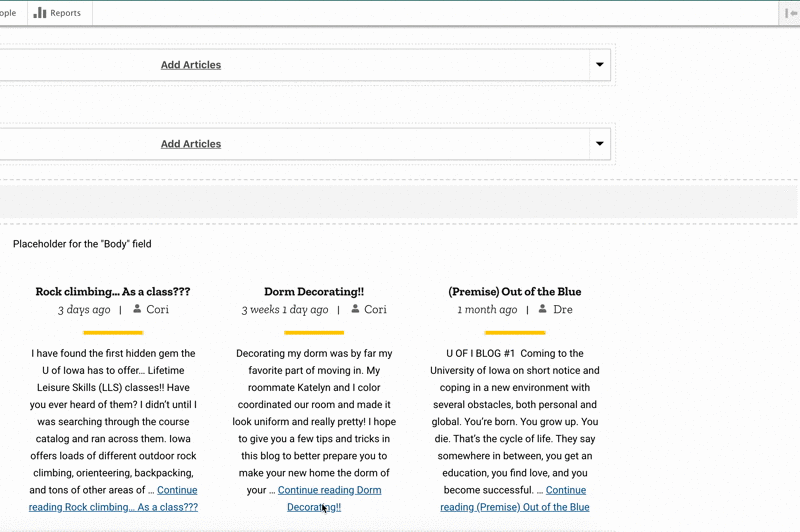Click the author name Dre
This screenshot has height=532, width=800.
[563, 309]
